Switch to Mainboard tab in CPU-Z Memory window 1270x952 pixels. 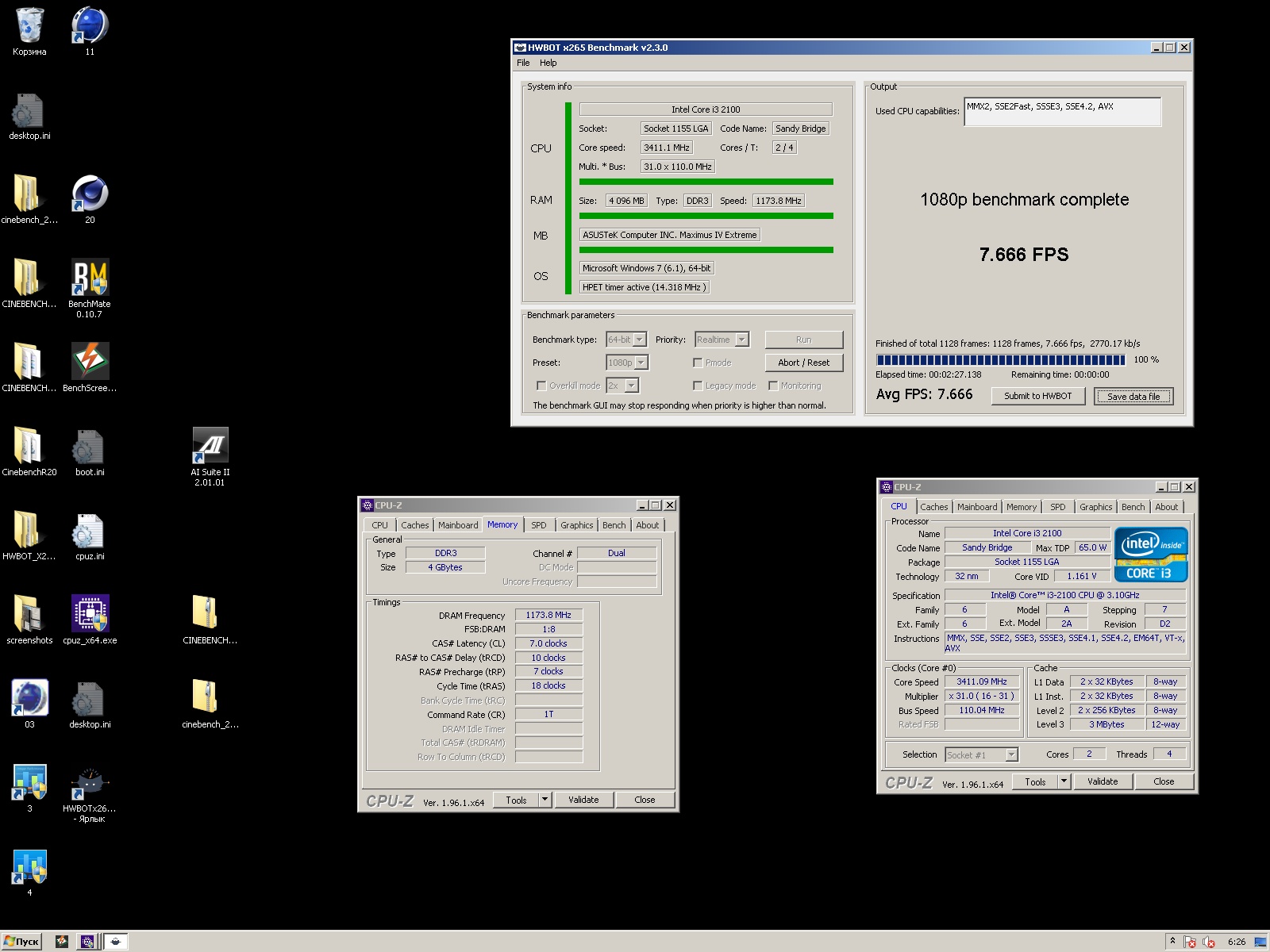pos(458,525)
